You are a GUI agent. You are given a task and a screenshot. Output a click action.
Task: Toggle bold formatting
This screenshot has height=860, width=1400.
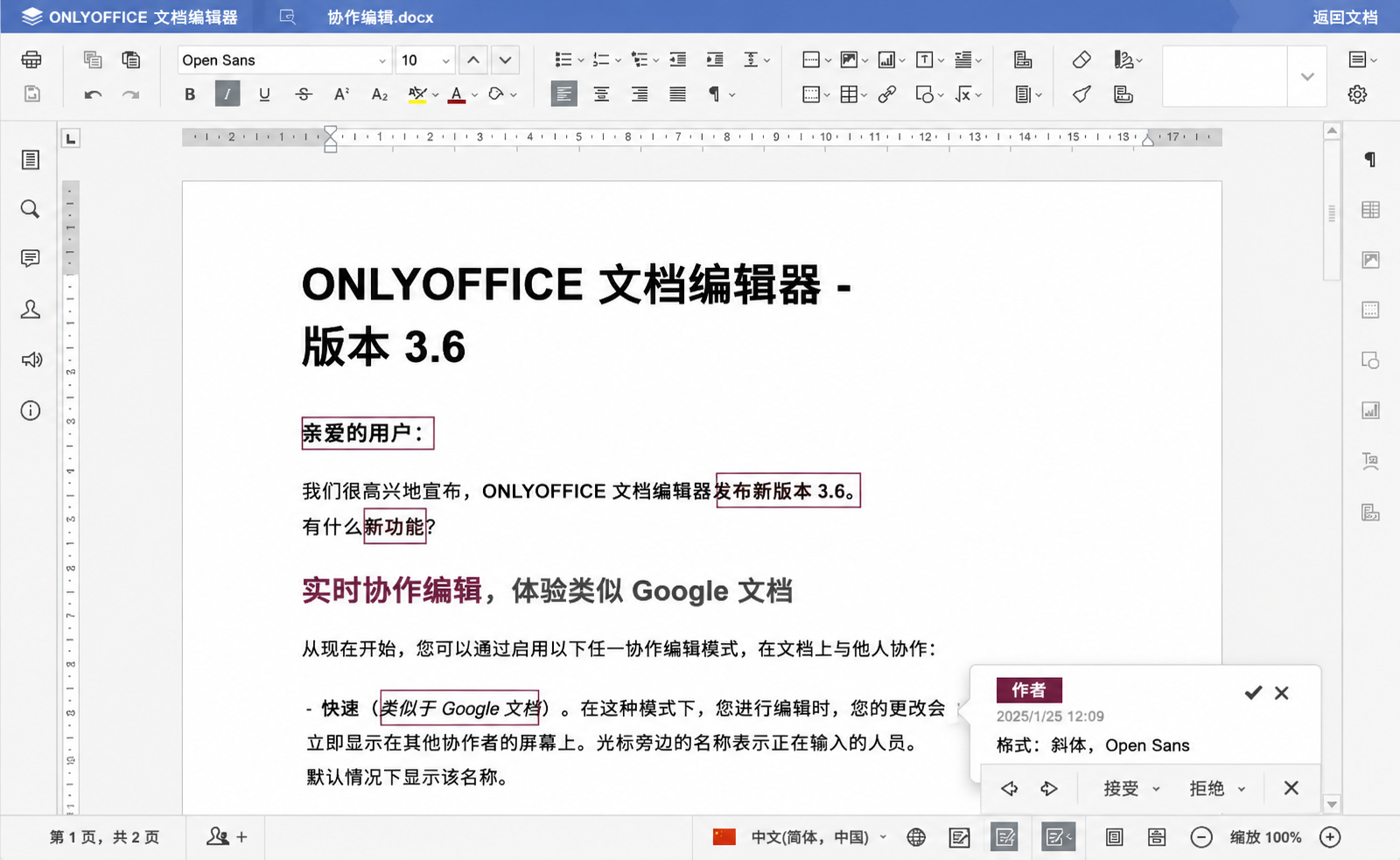(190, 94)
